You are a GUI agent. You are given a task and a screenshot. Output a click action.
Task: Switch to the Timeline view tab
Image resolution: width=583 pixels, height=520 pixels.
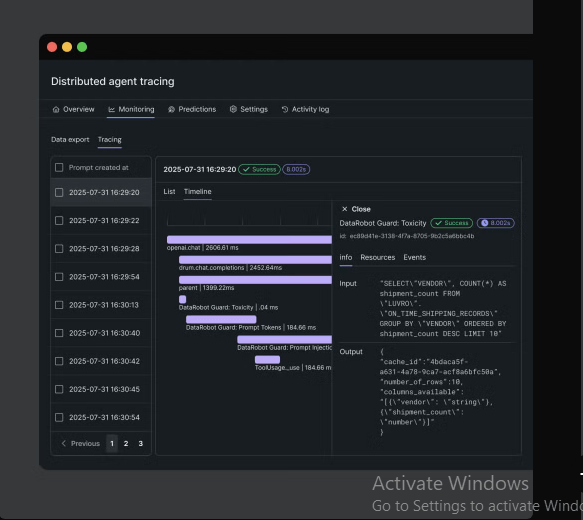197,191
